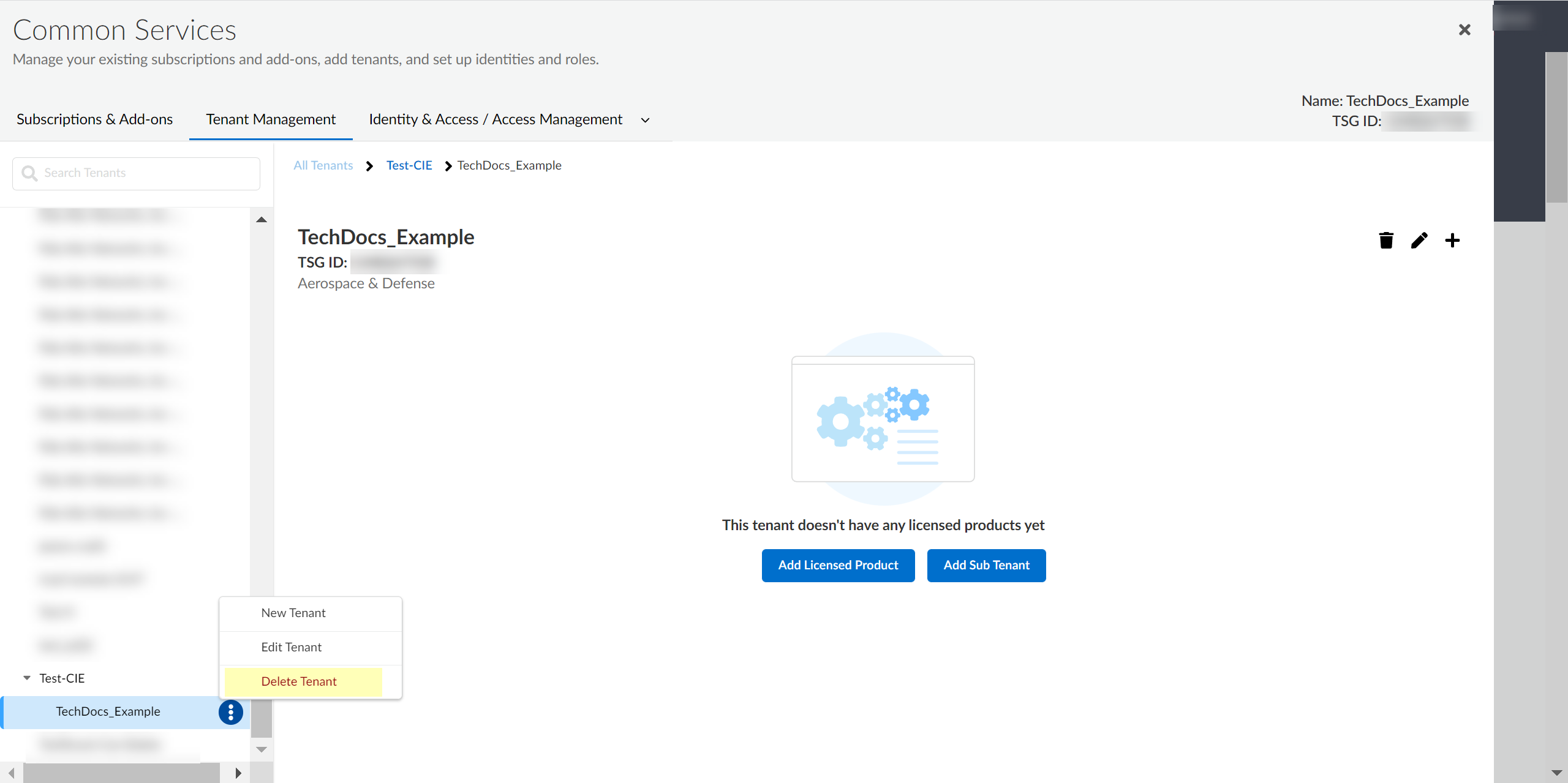
Task: Collapse the Test-CIE tree node
Action: (x=27, y=678)
